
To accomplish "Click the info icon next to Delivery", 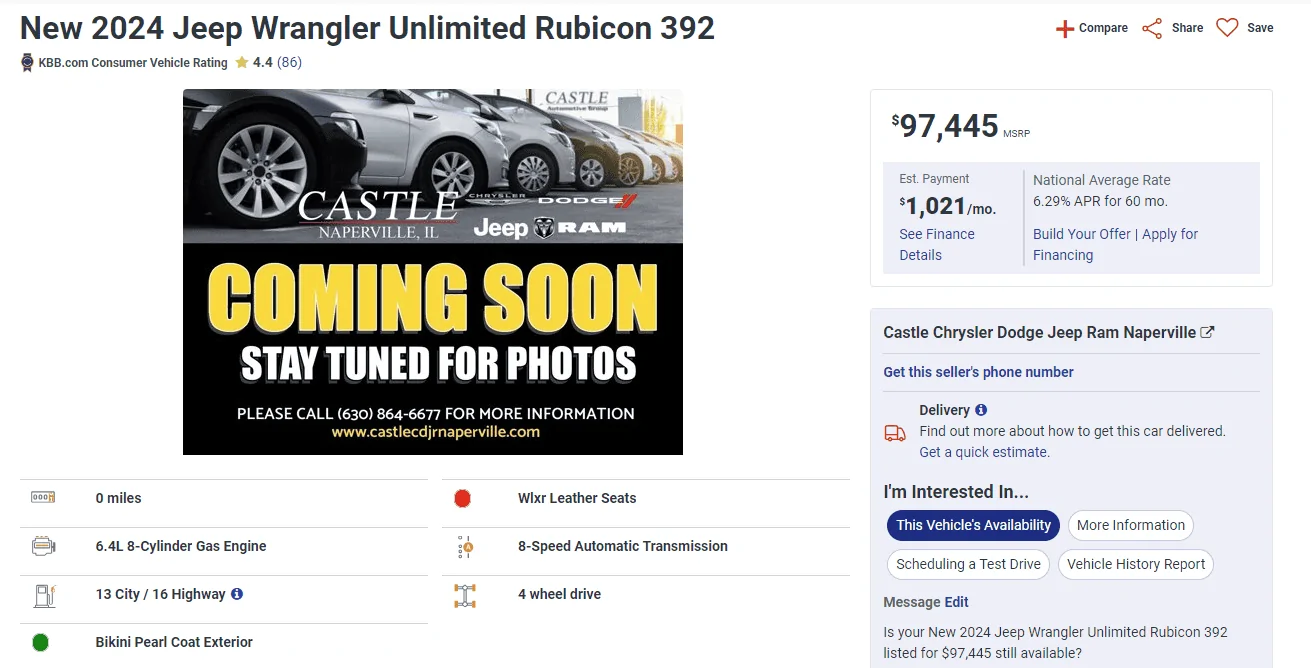I will point(981,410).
